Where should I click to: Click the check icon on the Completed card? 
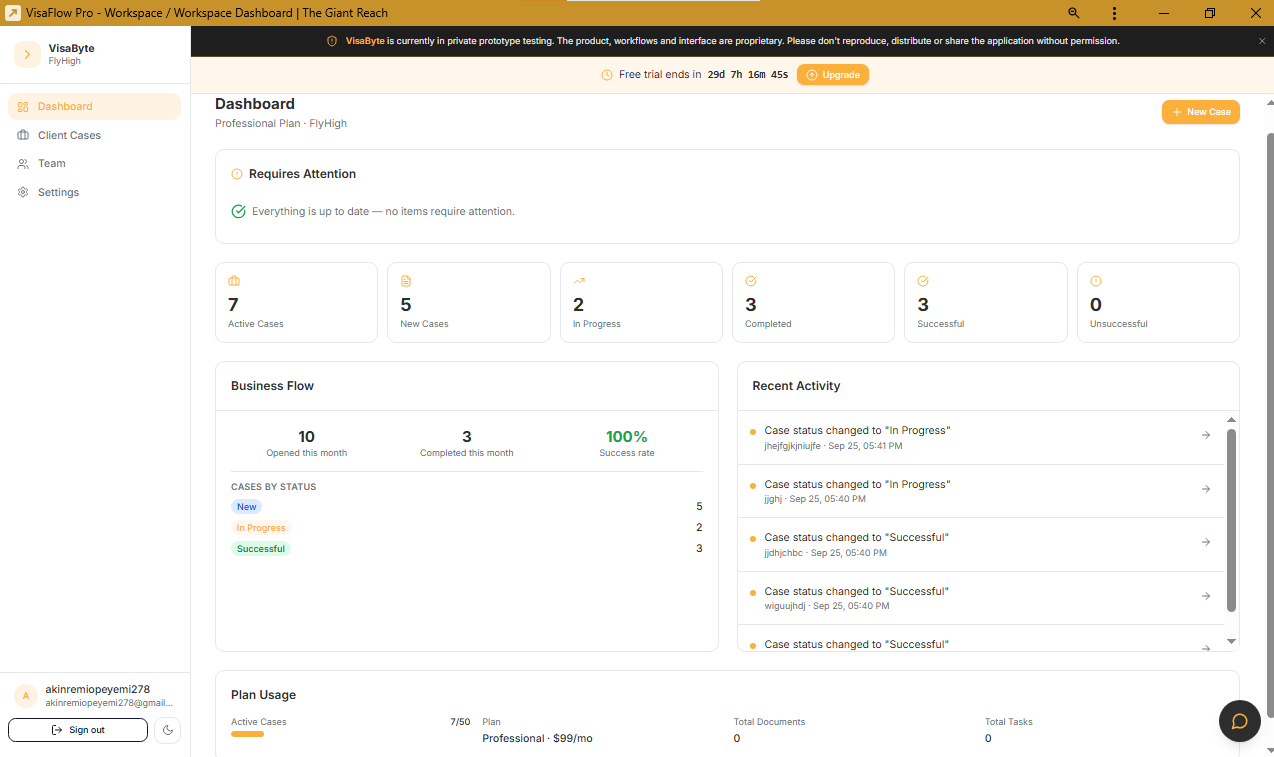751,281
